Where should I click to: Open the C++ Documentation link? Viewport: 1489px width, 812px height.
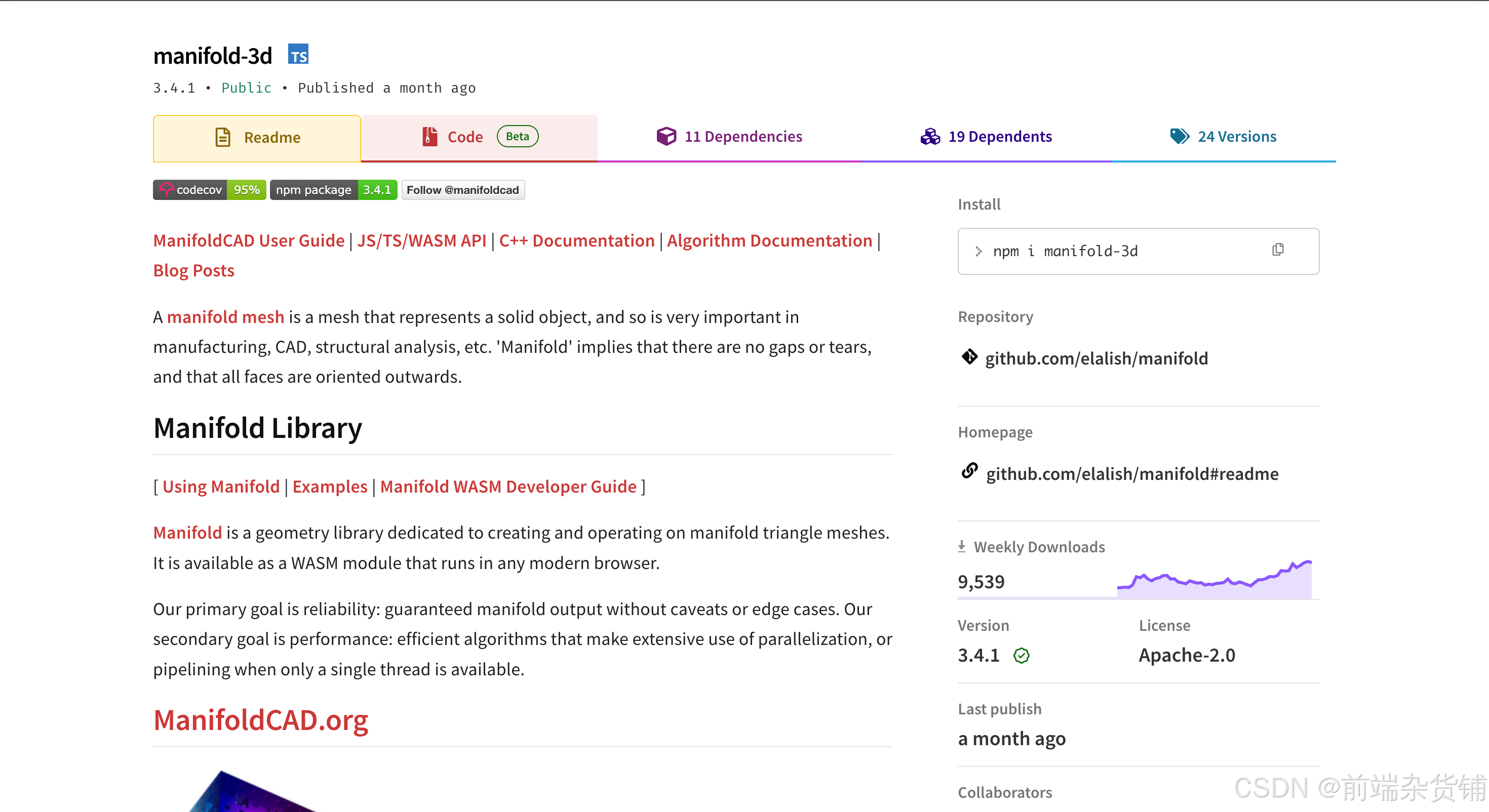pyautogui.click(x=576, y=240)
